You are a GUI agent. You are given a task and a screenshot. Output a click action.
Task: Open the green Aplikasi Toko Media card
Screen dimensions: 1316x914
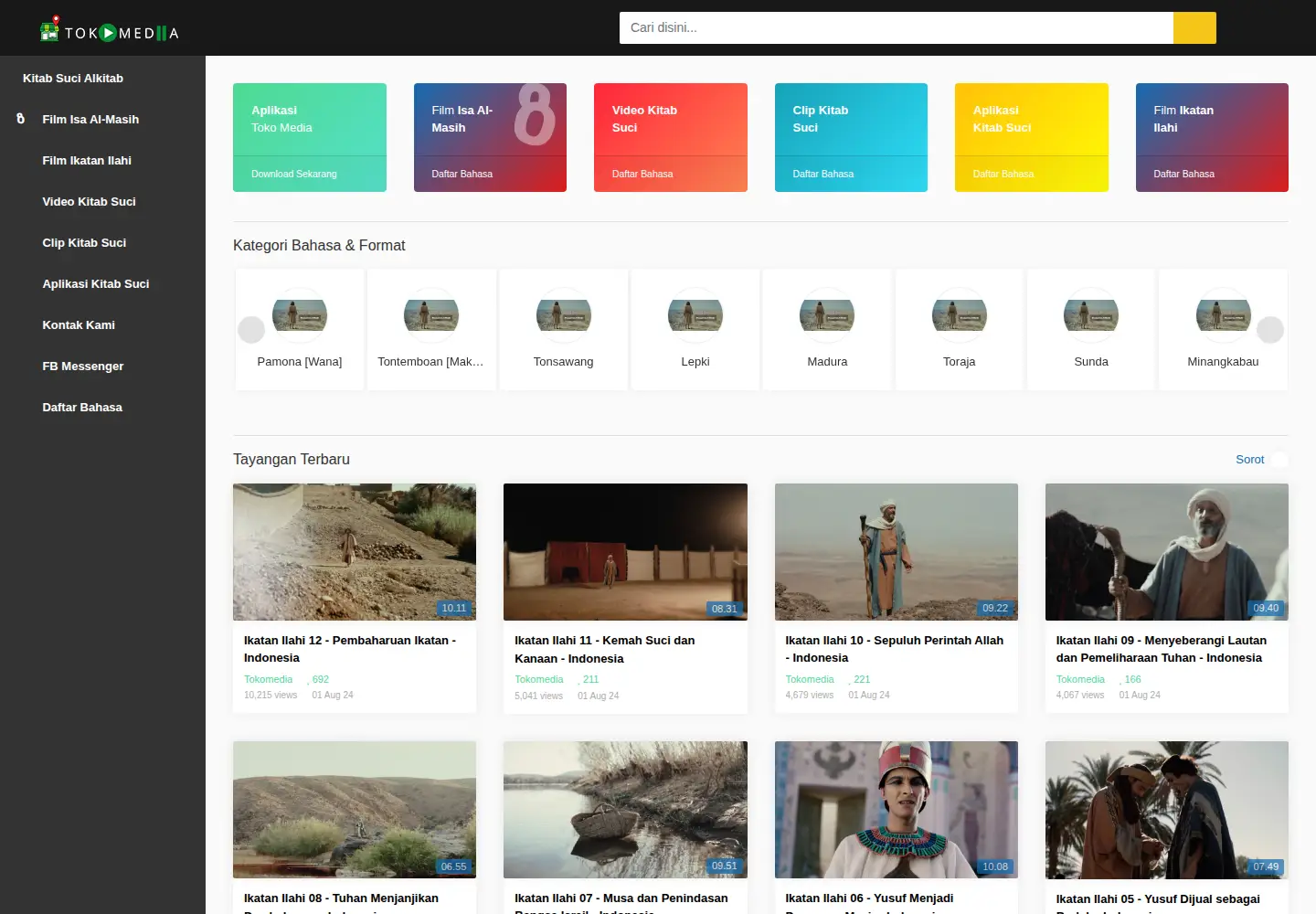pos(310,120)
